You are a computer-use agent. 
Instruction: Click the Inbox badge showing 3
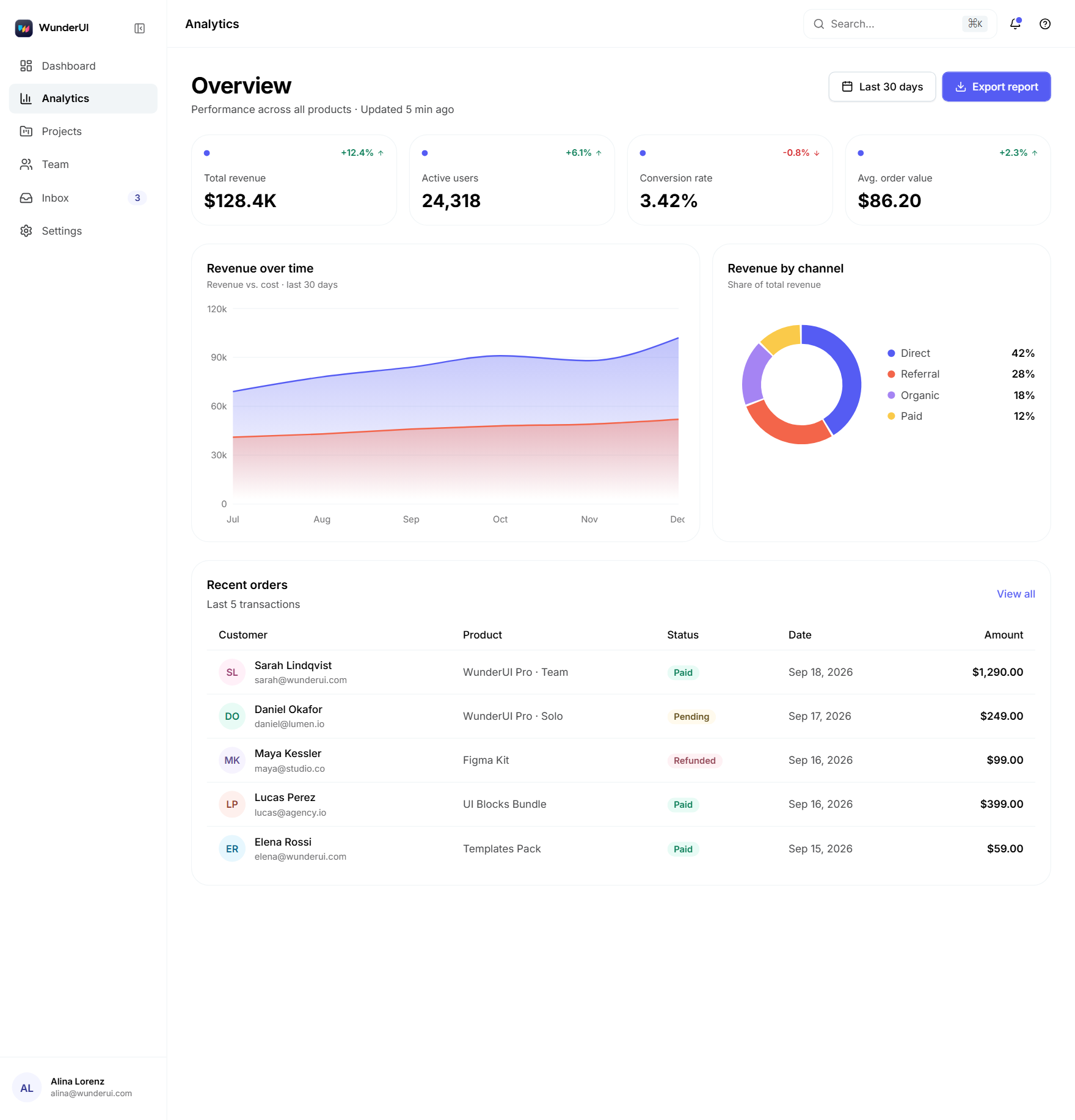(x=137, y=198)
